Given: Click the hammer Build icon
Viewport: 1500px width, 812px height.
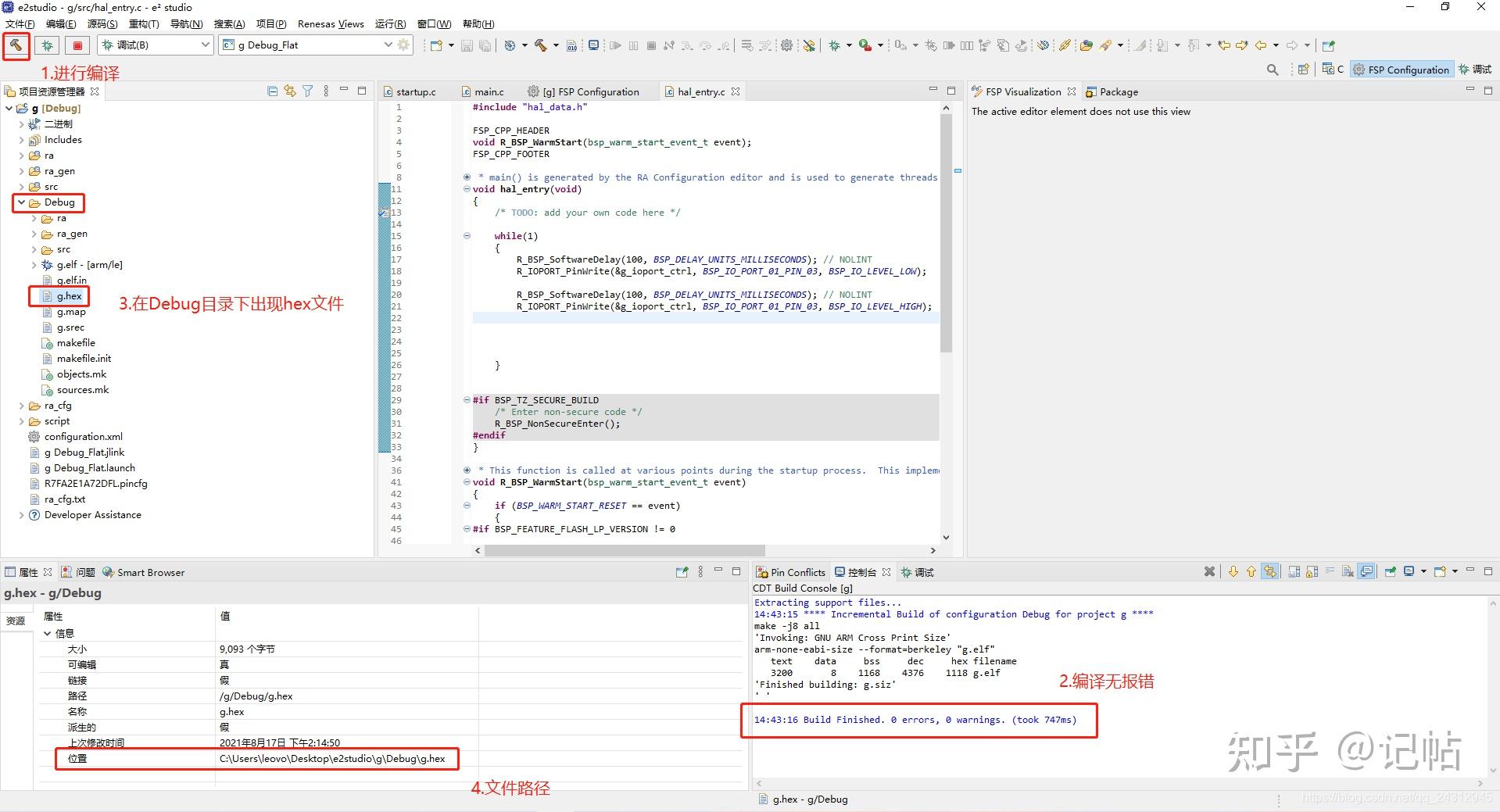Looking at the screenshot, I should [16, 45].
